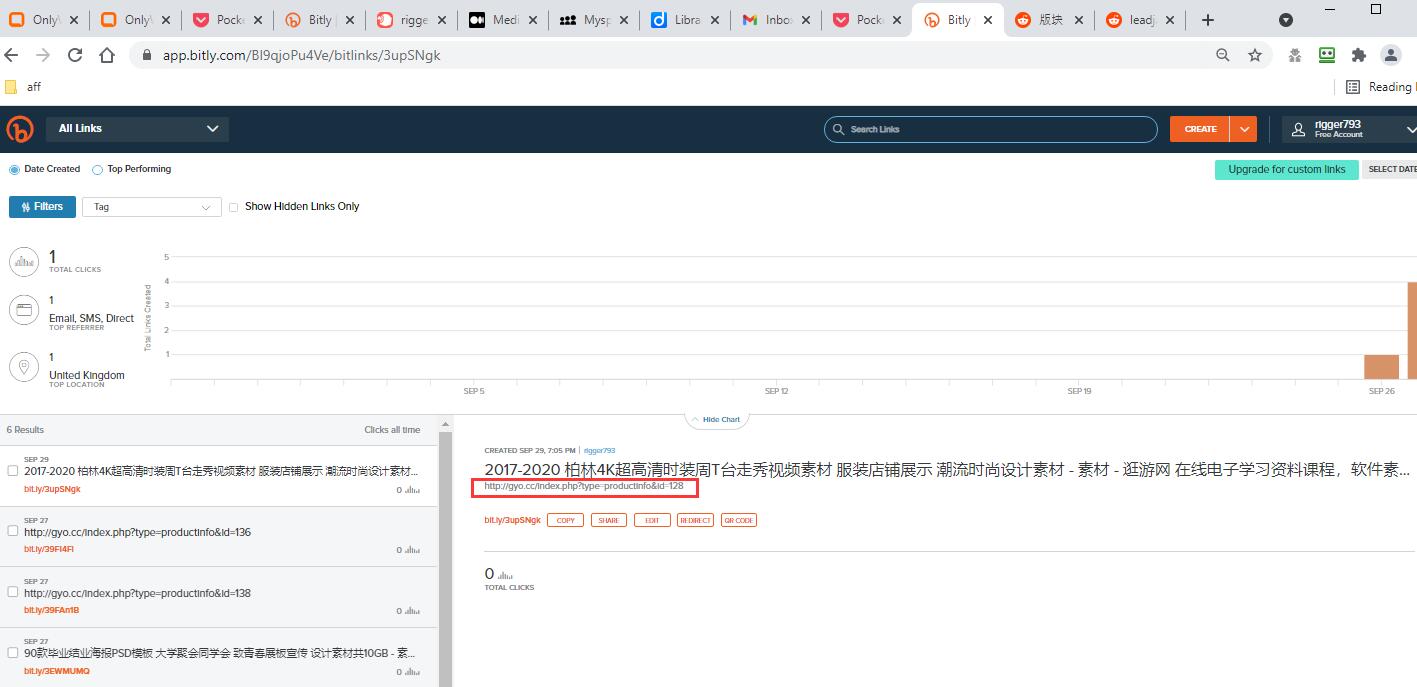Bookmark this page with the star icon
The image size is (1417, 687).
[1255, 55]
